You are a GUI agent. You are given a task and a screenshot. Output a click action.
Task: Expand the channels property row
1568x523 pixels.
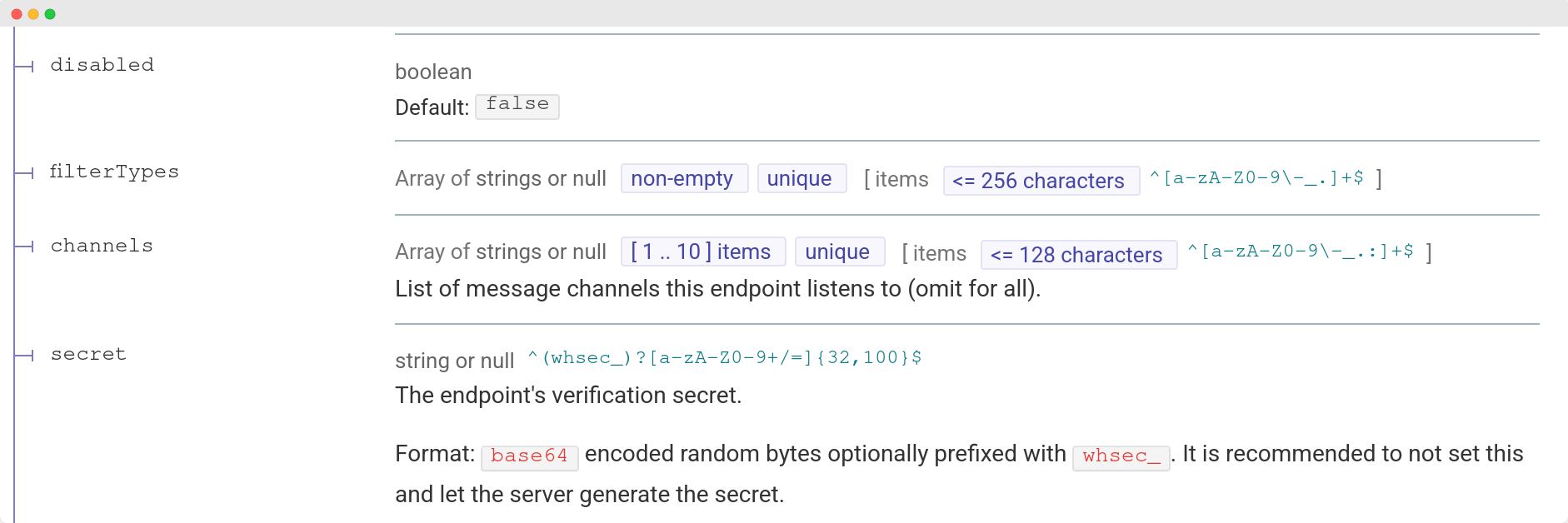102,245
